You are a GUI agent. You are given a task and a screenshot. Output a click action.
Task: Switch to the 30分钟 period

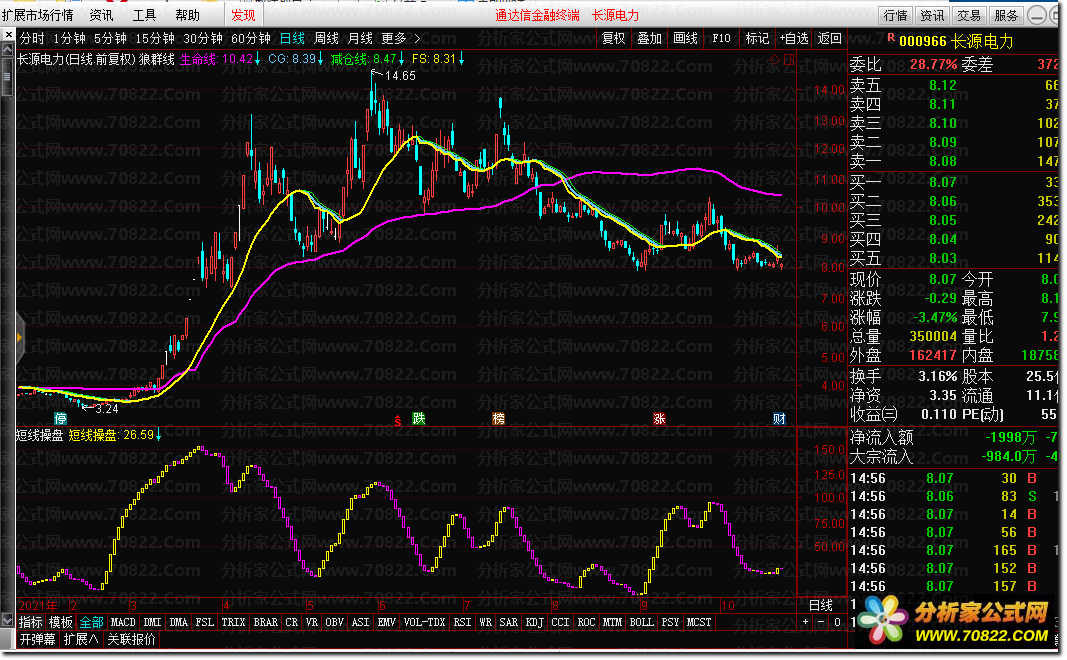click(x=203, y=38)
